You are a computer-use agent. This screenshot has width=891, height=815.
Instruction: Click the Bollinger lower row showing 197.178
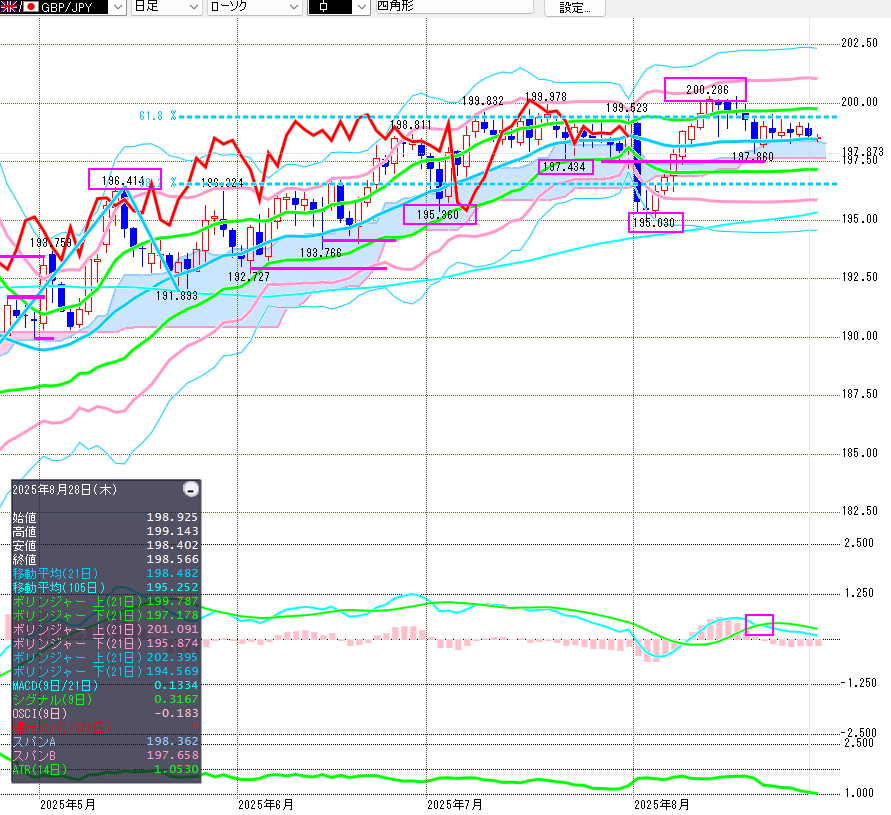click(x=106, y=616)
